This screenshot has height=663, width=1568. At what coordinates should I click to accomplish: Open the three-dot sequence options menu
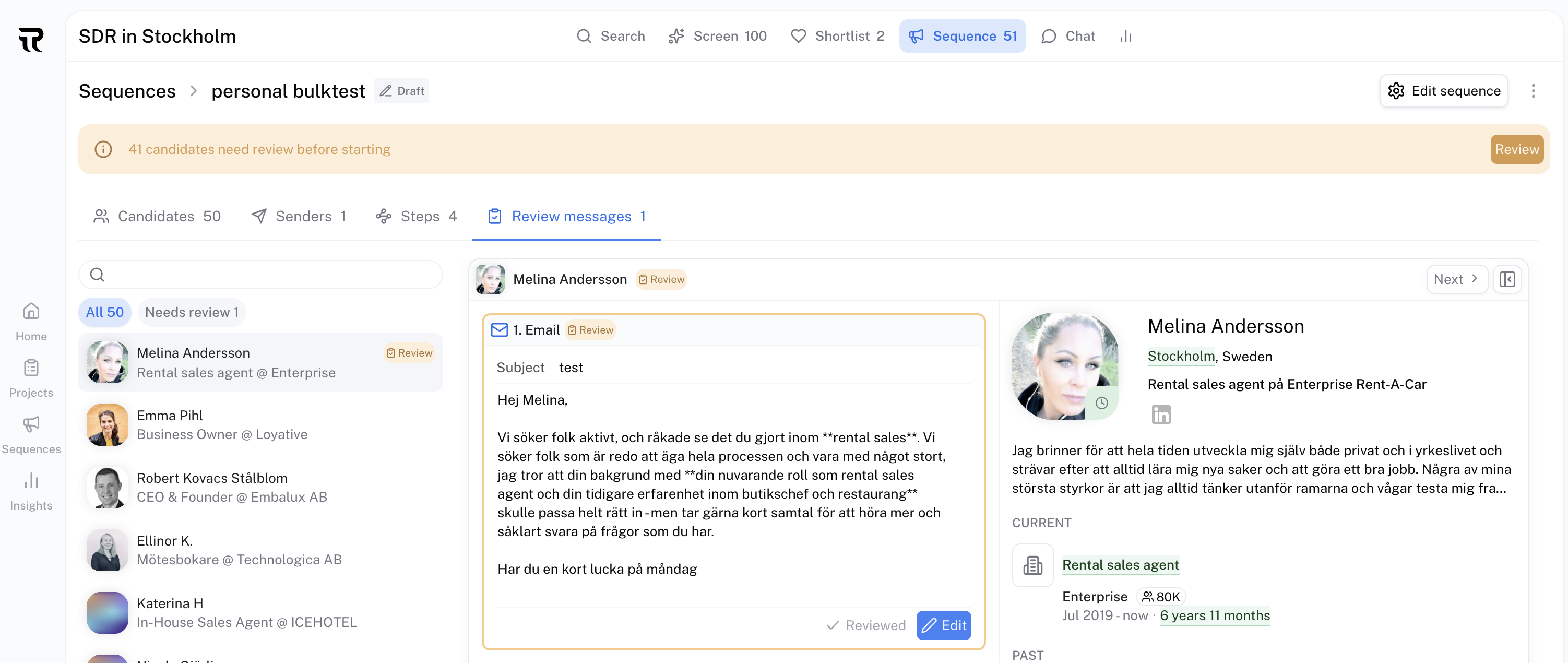tap(1533, 91)
